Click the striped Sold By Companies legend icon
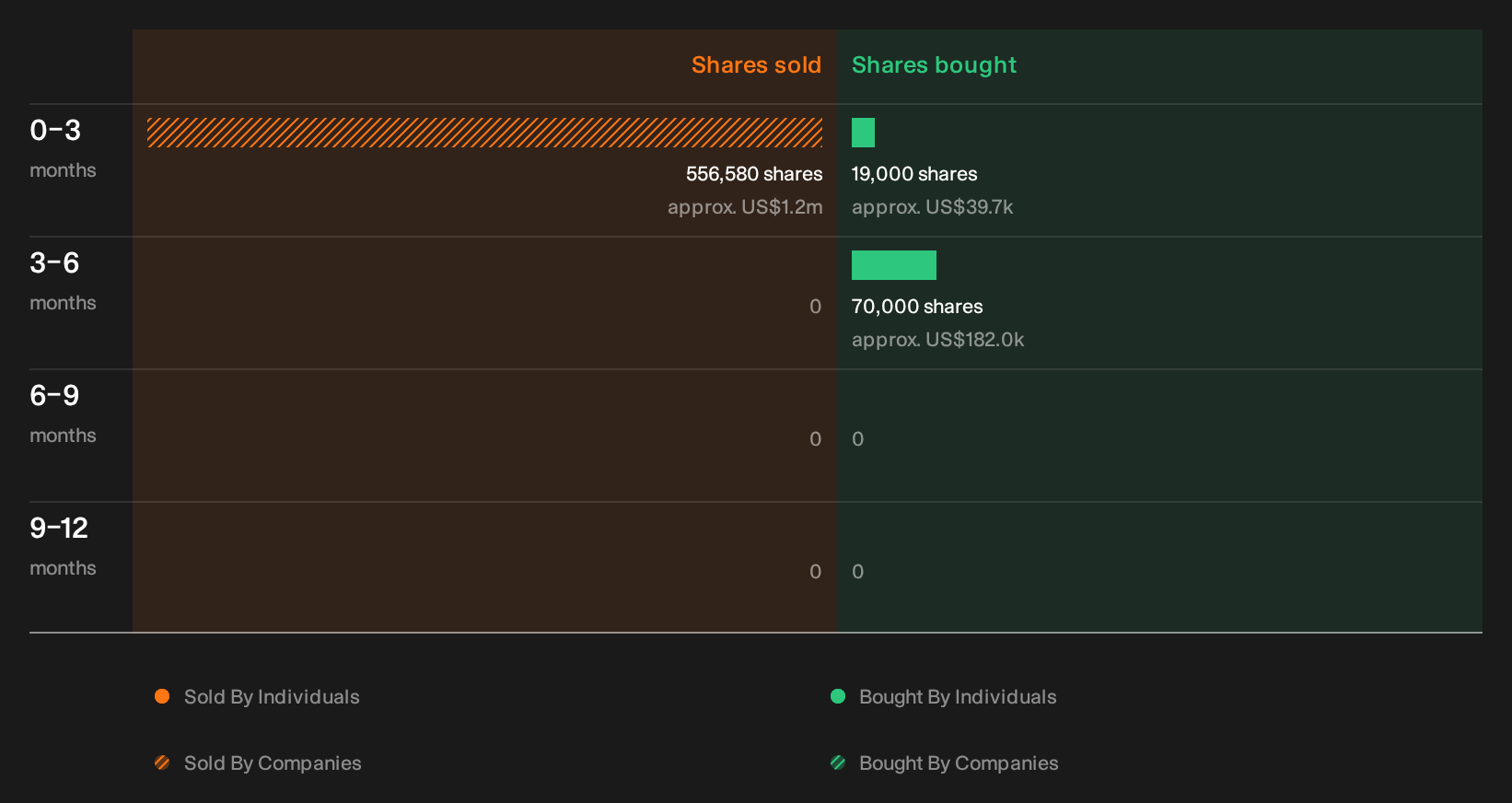 pos(162,762)
